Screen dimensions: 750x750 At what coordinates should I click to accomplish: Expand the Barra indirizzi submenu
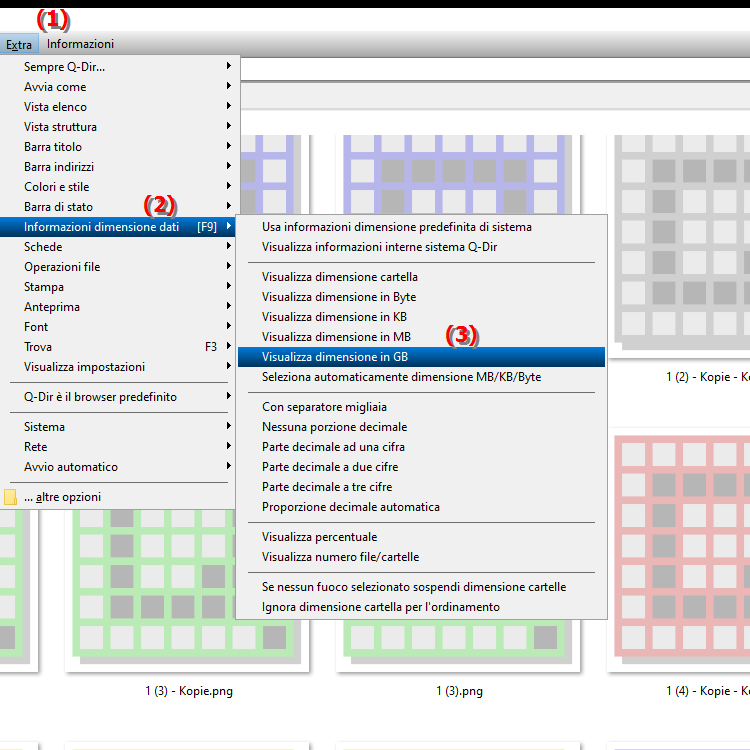pos(117,166)
